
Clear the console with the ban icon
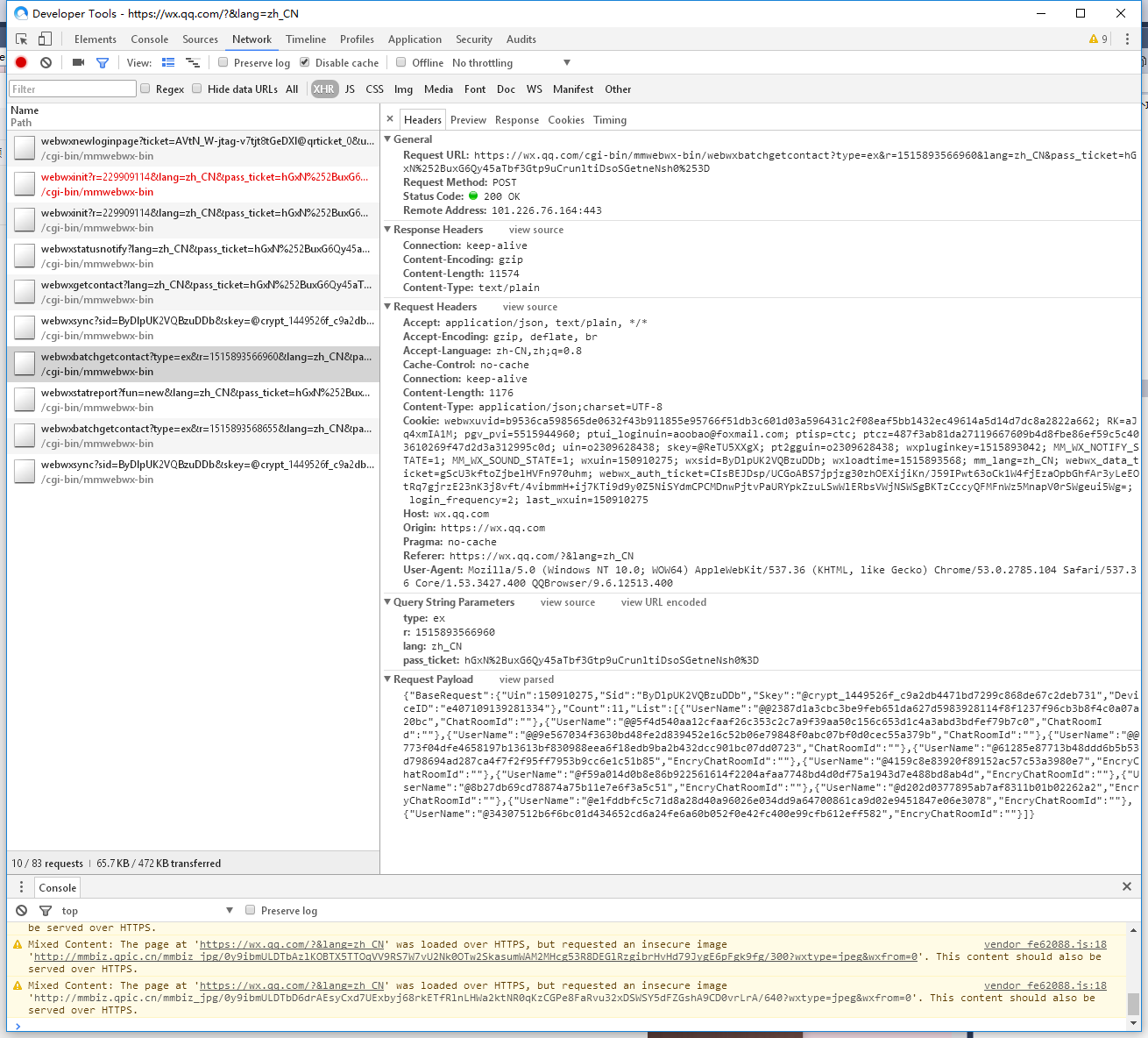21,911
